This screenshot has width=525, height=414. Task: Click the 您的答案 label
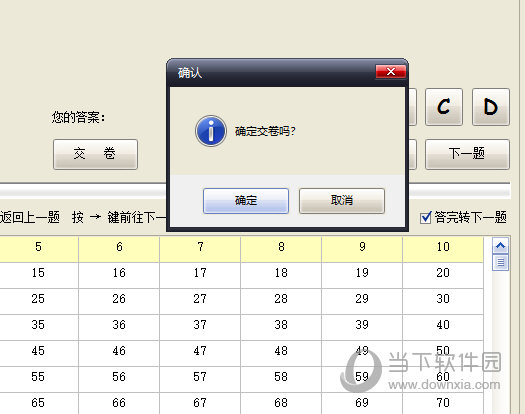tap(78, 118)
